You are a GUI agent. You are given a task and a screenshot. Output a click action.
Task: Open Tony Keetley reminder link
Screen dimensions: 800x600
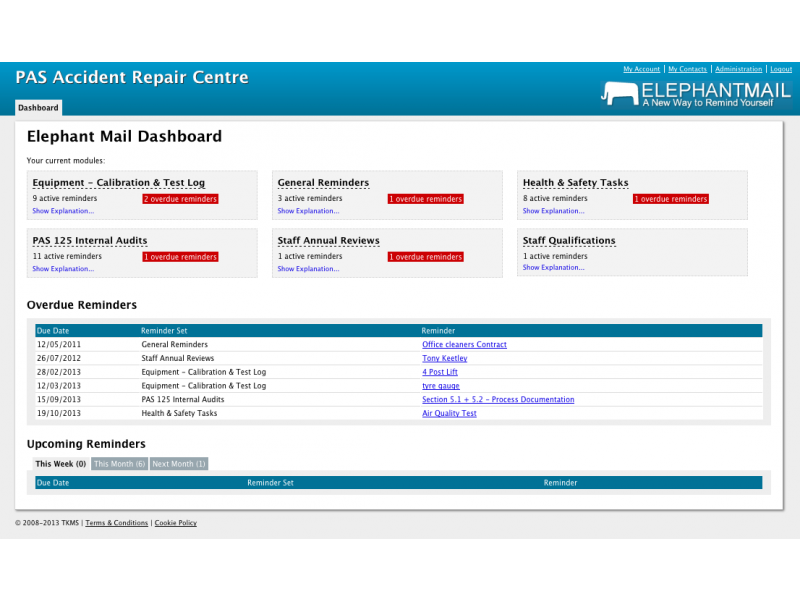(x=444, y=358)
